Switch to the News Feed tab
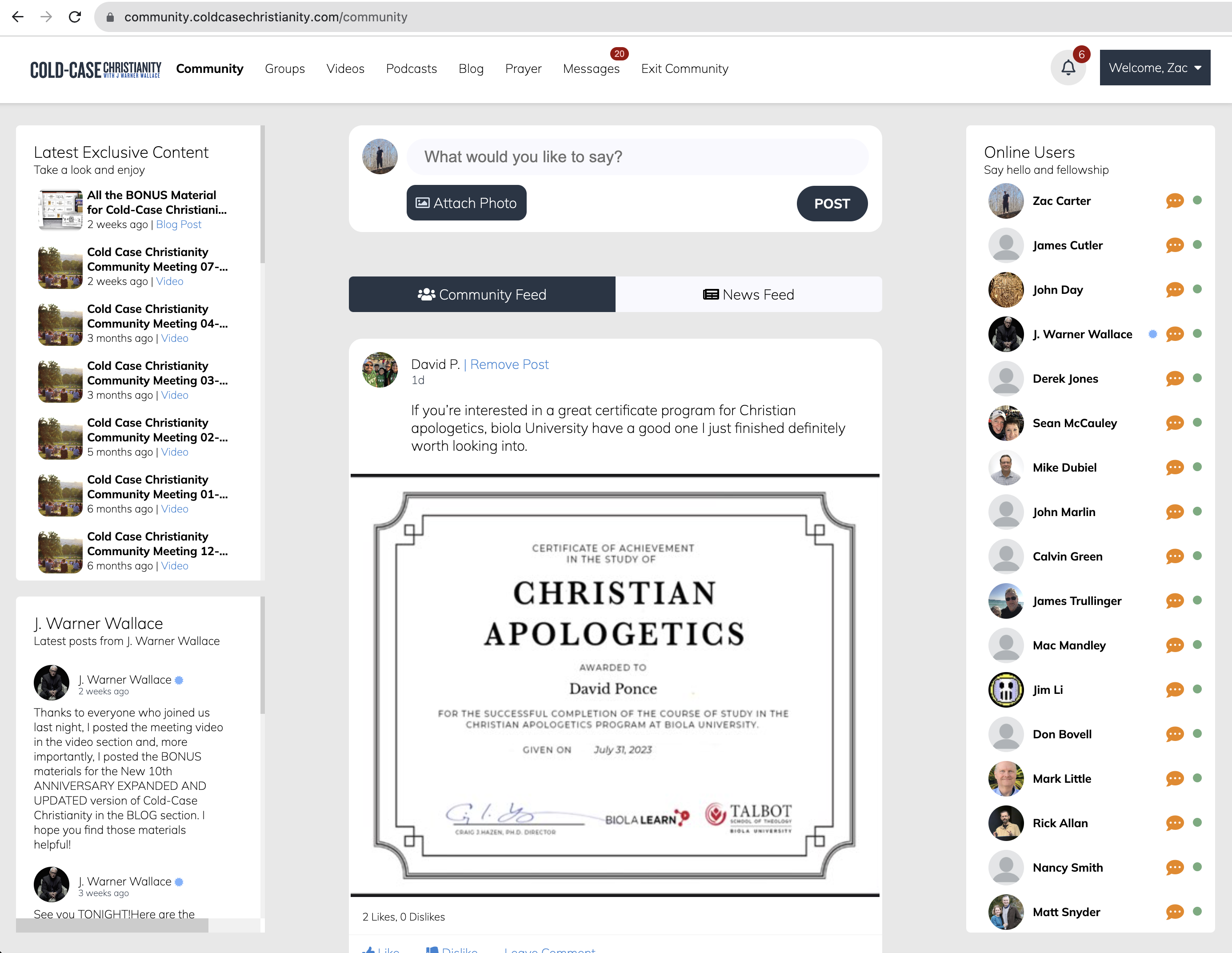The height and width of the screenshot is (953, 1232). (748, 295)
